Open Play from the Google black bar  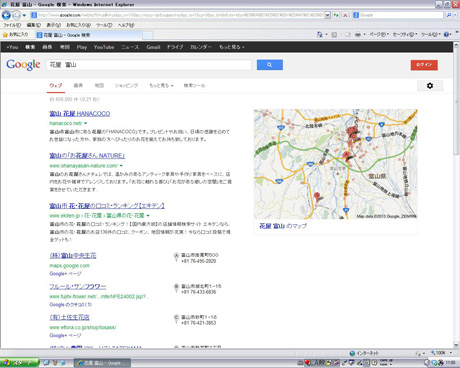(x=82, y=47)
